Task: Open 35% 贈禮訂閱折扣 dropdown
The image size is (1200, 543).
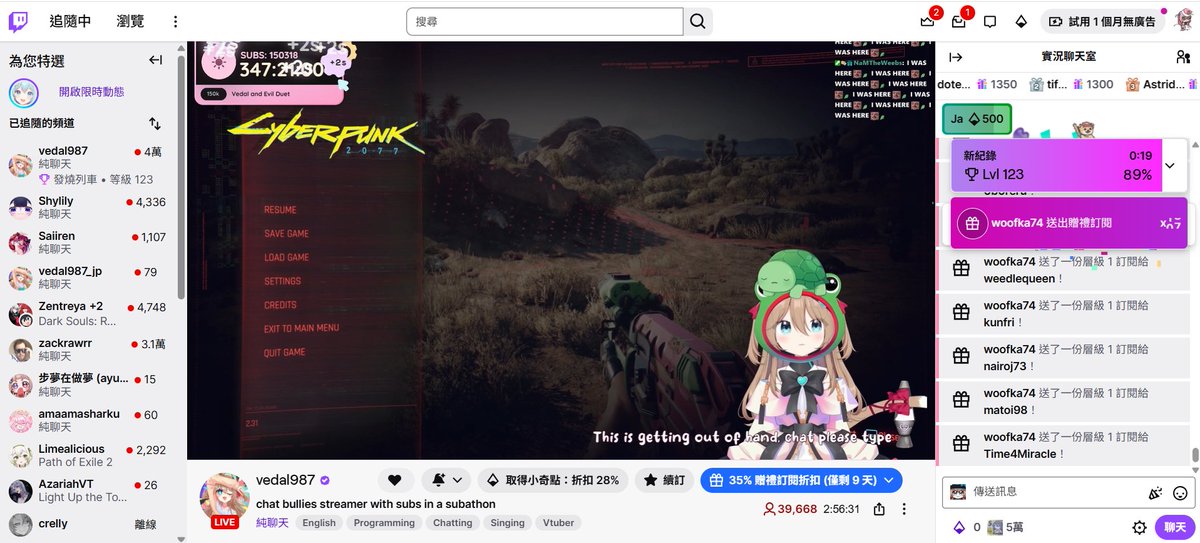Action: [x=802, y=480]
